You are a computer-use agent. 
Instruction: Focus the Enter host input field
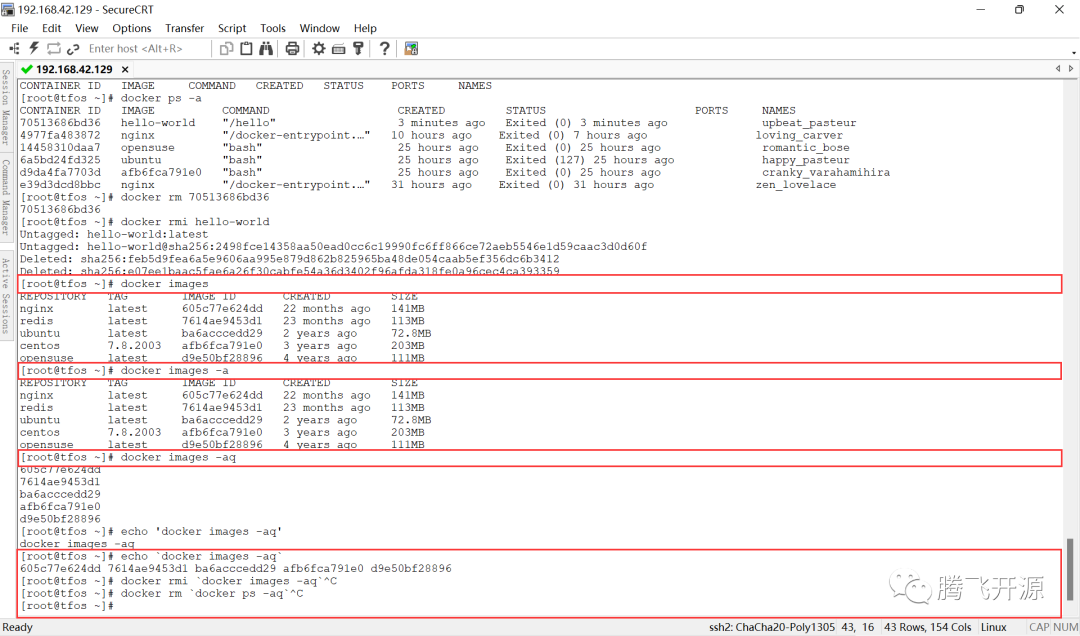pyautogui.click(x=146, y=48)
